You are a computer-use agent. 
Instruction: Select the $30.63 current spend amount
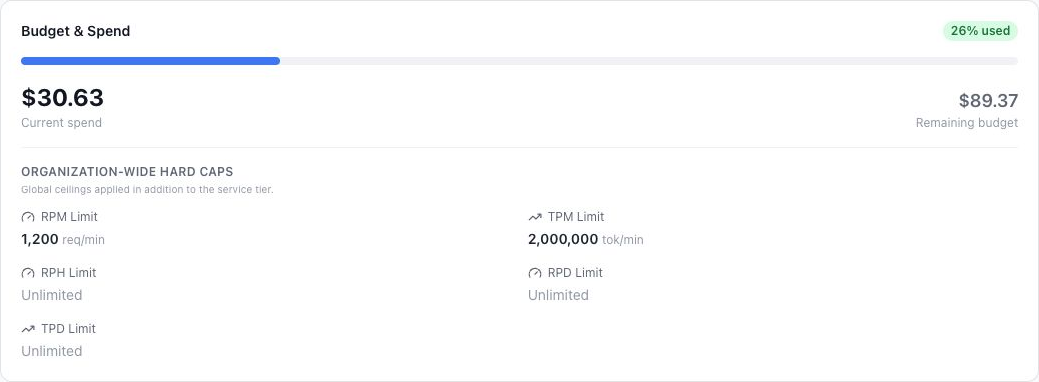pyautogui.click(x=62, y=98)
